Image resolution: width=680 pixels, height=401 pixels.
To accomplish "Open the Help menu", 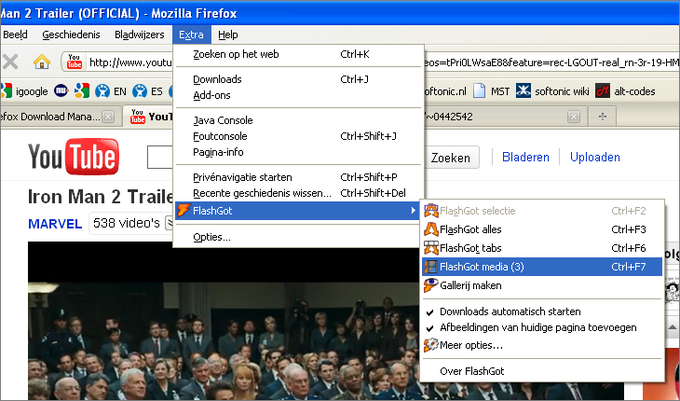I will 228,35.
